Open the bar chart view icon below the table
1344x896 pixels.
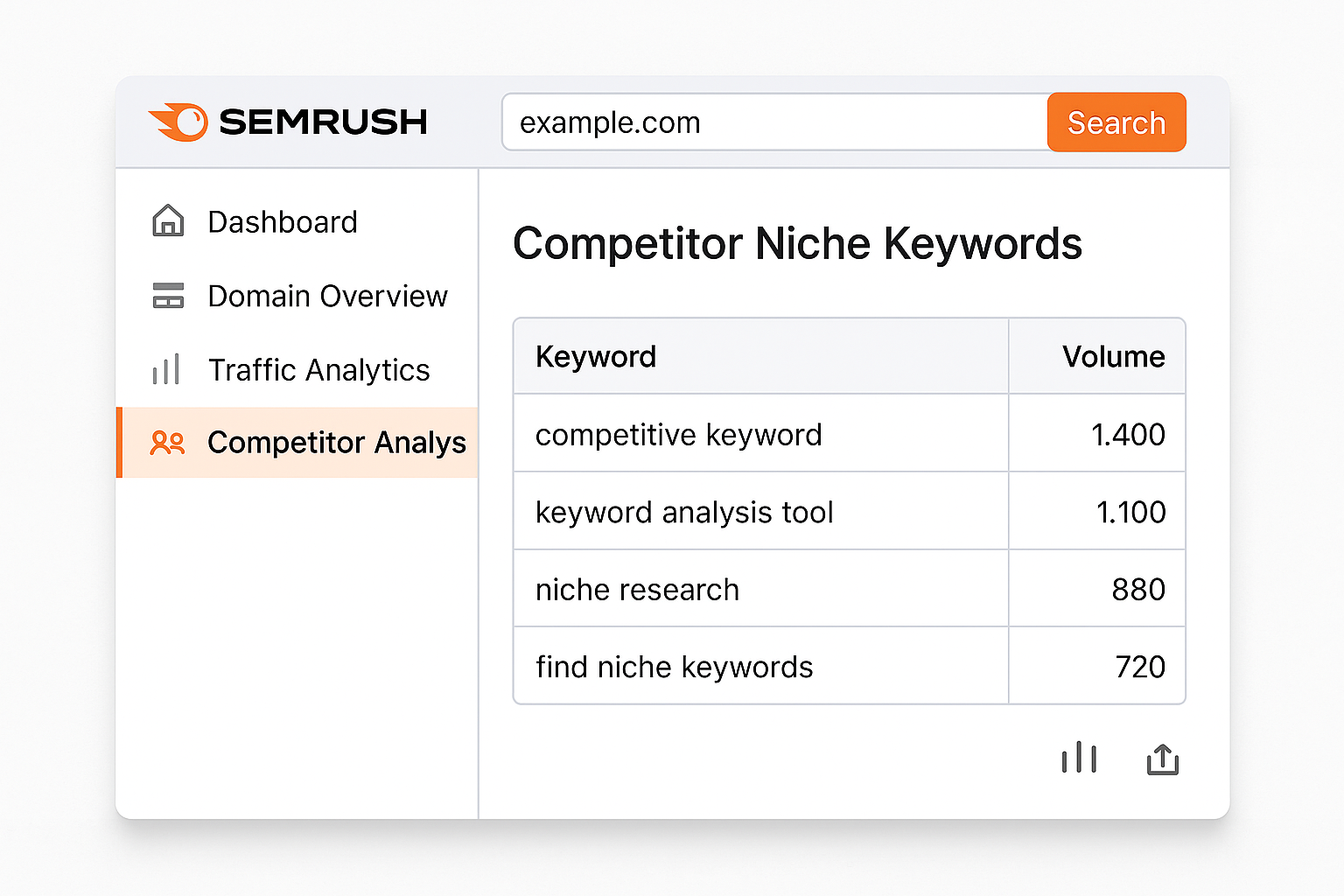(x=1079, y=758)
